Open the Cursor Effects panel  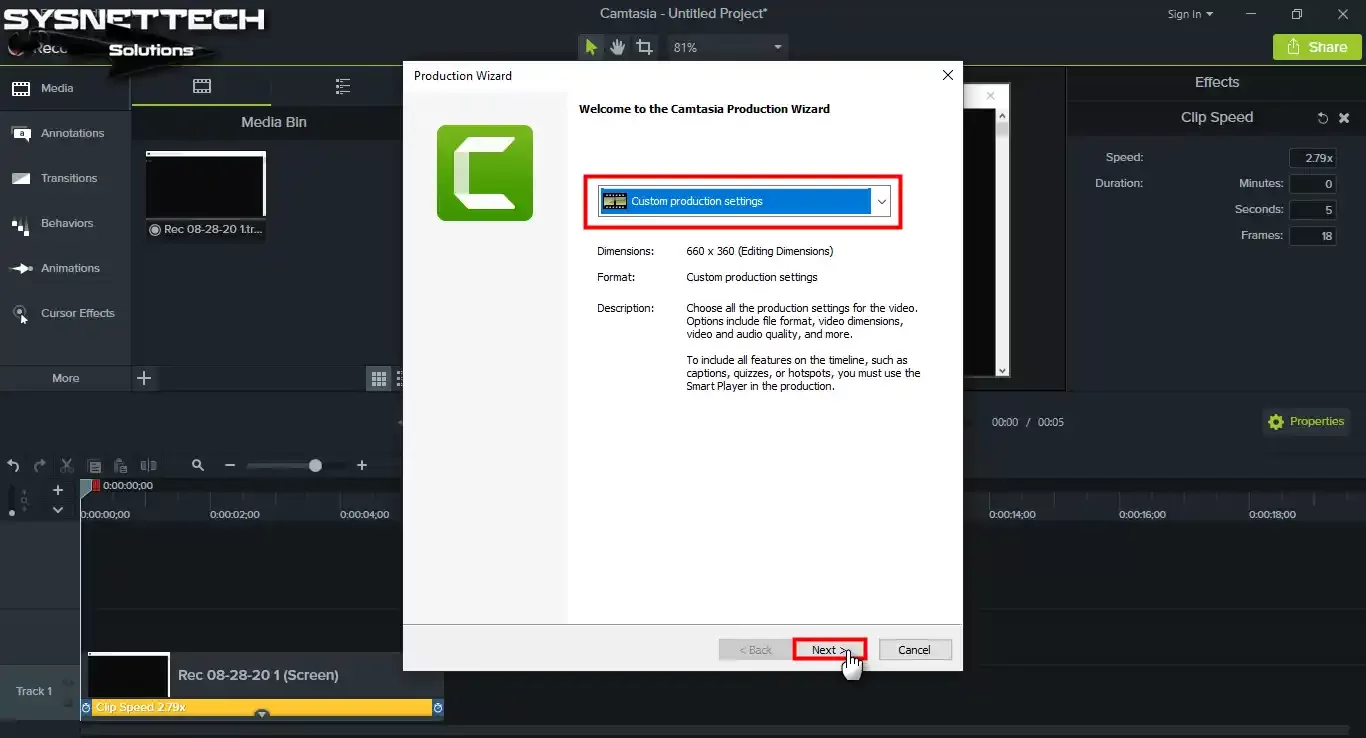[x=65, y=313]
